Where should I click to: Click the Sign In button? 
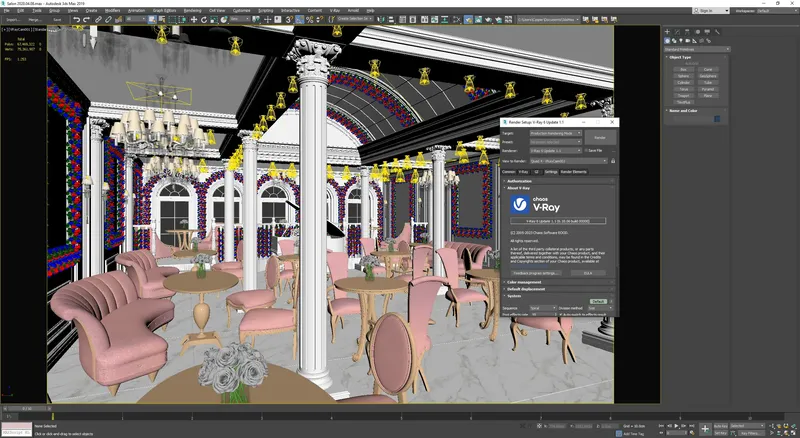coord(711,11)
